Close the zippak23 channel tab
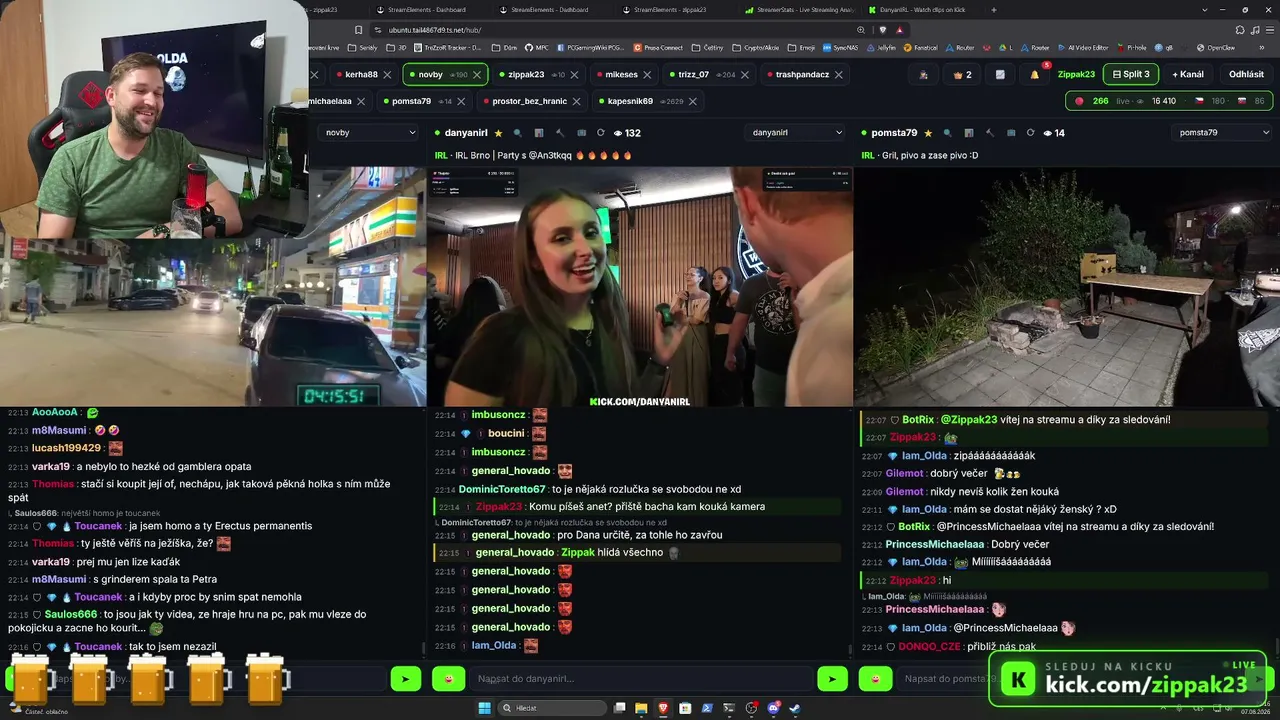This screenshot has height=720, width=1280. pos(575,75)
